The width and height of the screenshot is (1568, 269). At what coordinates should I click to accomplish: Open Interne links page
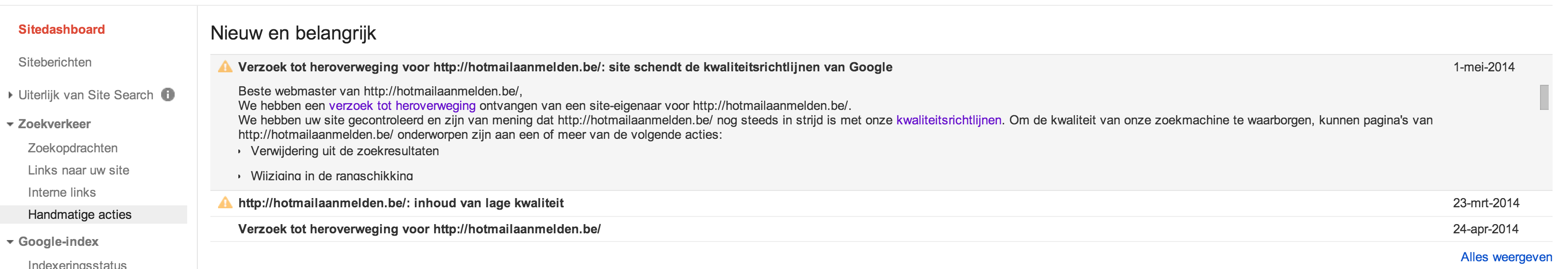pos(61,192)
